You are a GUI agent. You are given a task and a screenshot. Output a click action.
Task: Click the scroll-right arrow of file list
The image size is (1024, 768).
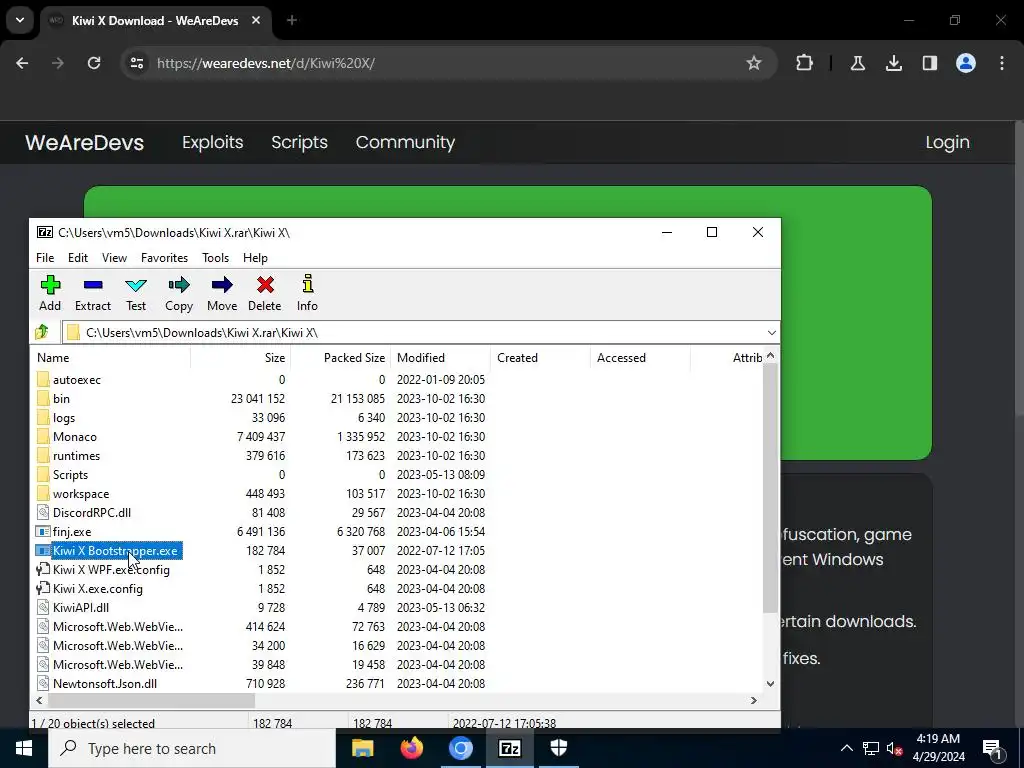coord(754,700)
